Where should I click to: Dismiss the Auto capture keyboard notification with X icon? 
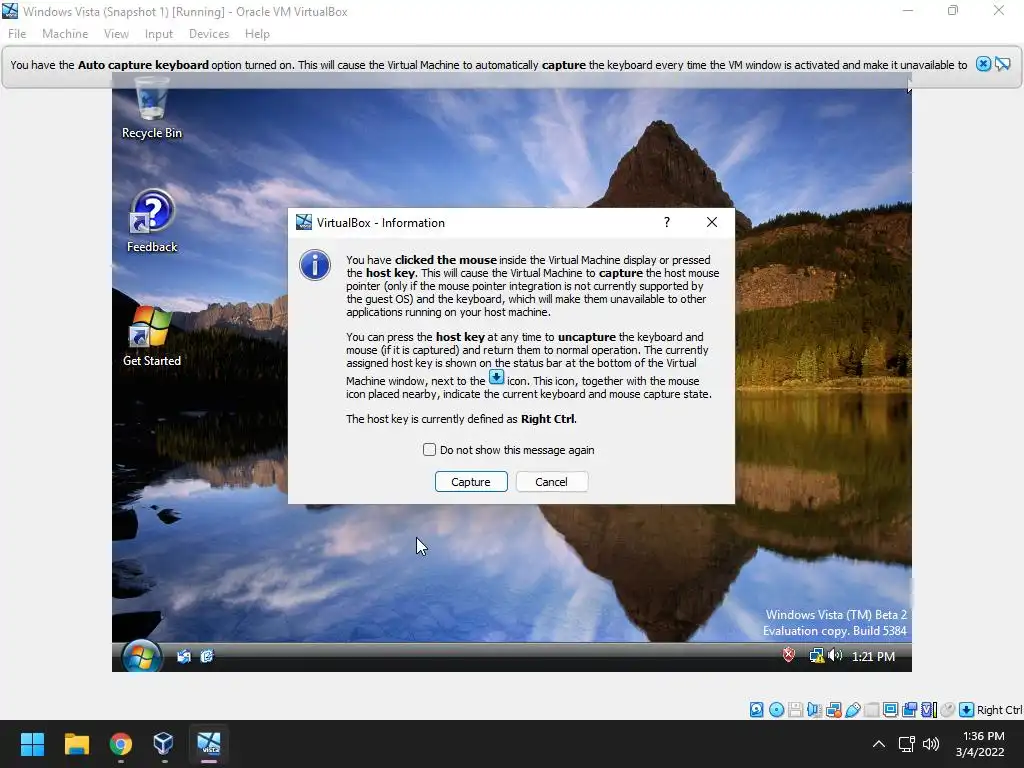click(983, 64)
